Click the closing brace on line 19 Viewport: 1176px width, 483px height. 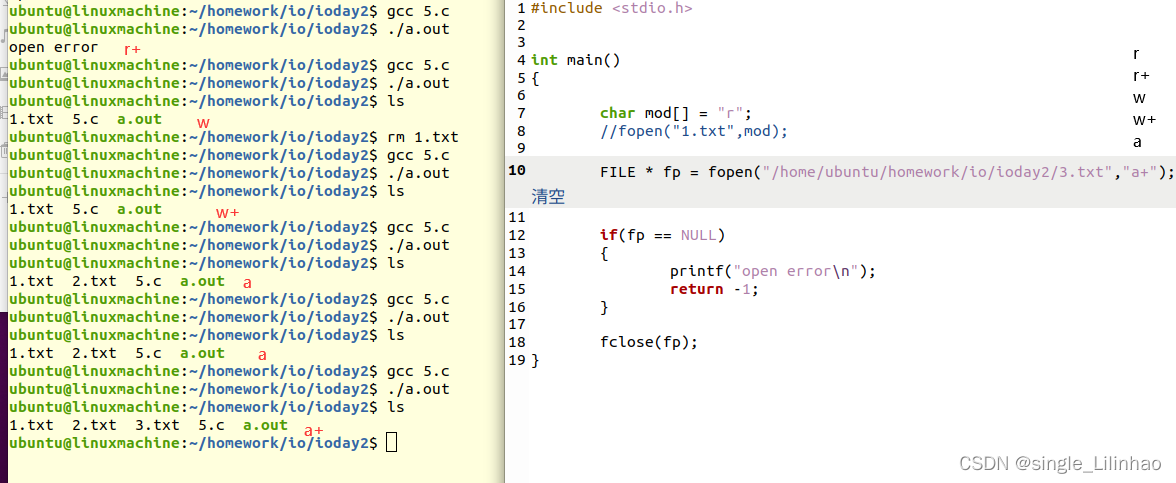[535, 360]
